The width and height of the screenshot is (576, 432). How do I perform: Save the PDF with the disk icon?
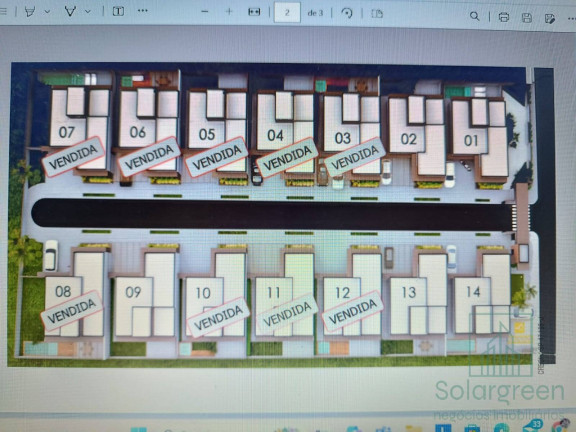527,18
